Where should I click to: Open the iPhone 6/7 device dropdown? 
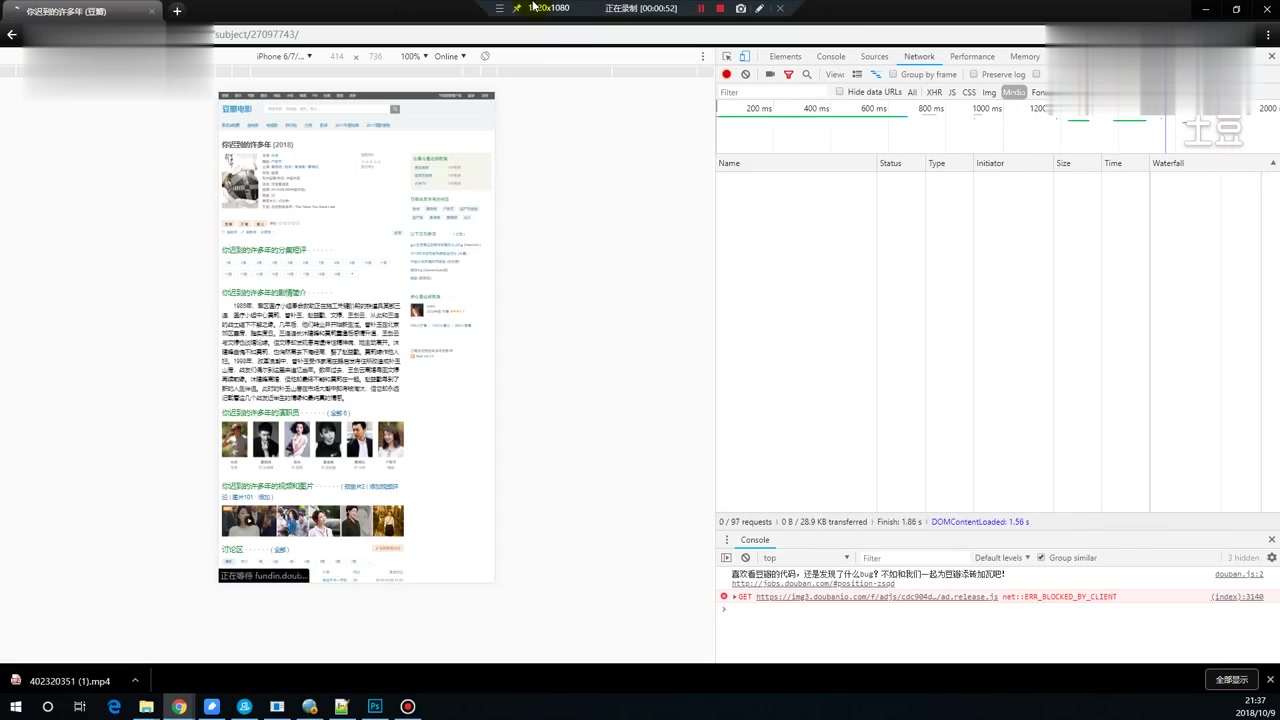tap(284, 56)
